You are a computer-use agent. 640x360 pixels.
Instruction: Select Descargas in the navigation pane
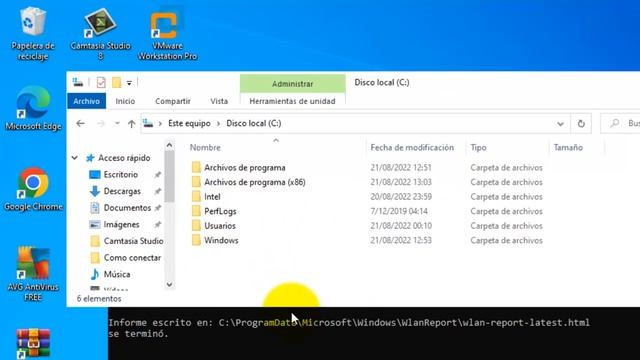pyautogui.click(x=122, y=191)
